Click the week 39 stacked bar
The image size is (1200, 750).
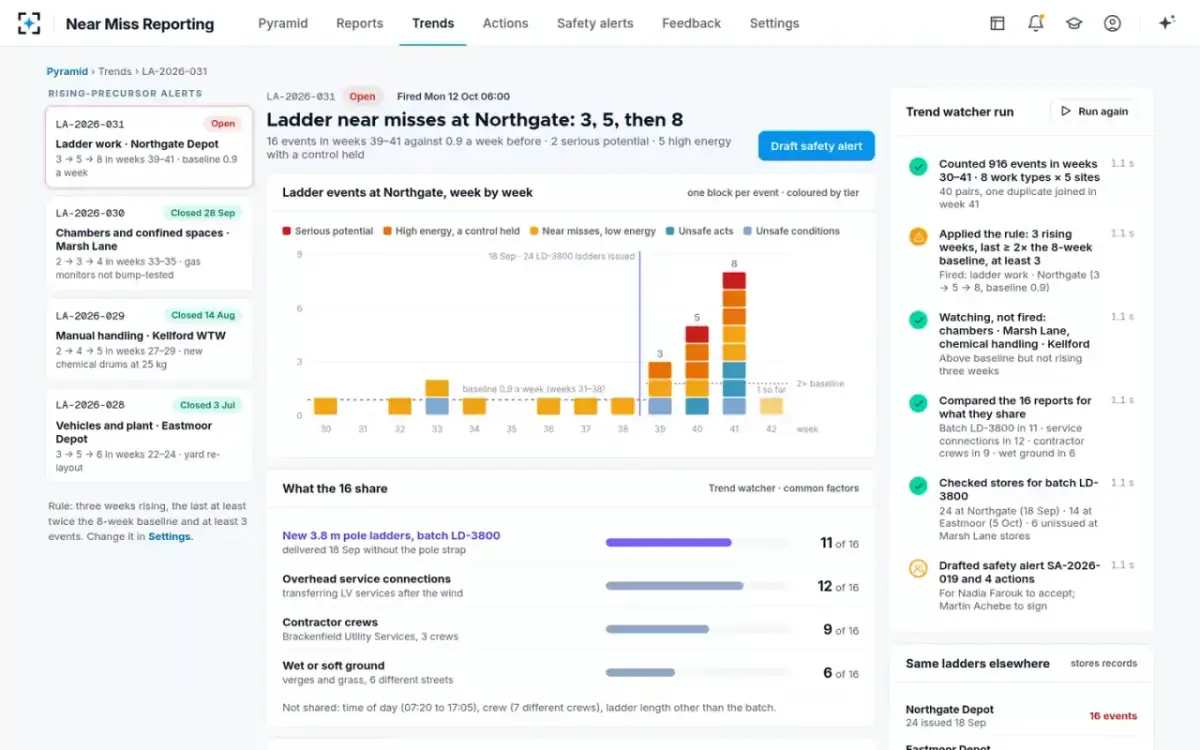coord(660,388)
